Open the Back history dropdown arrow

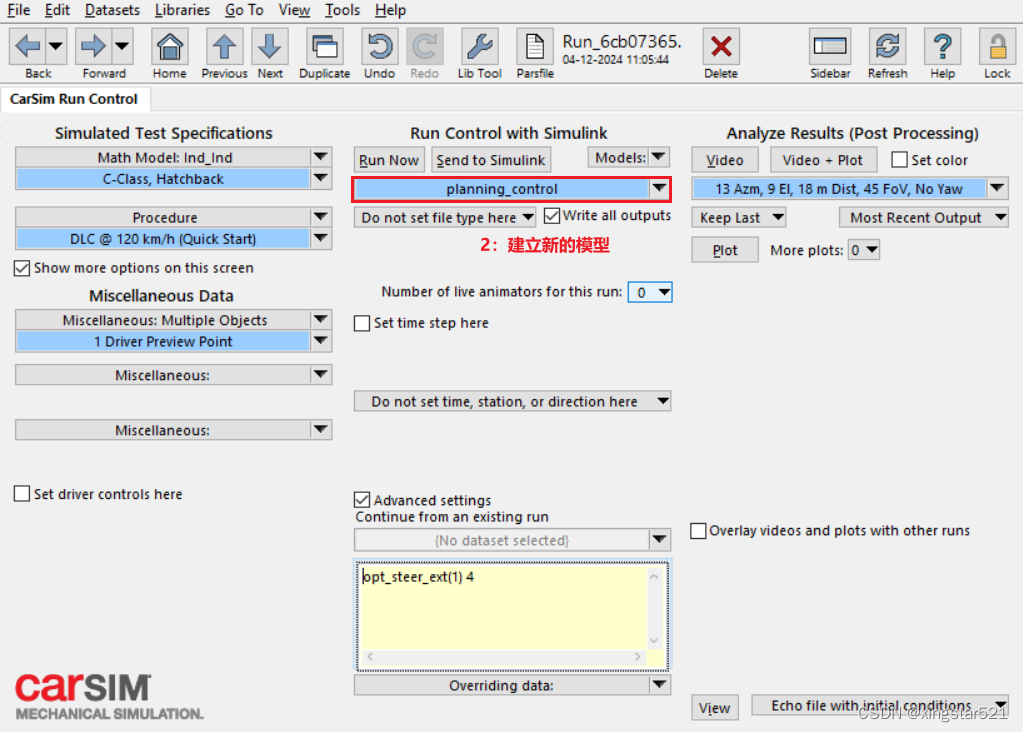pos(56,46)
